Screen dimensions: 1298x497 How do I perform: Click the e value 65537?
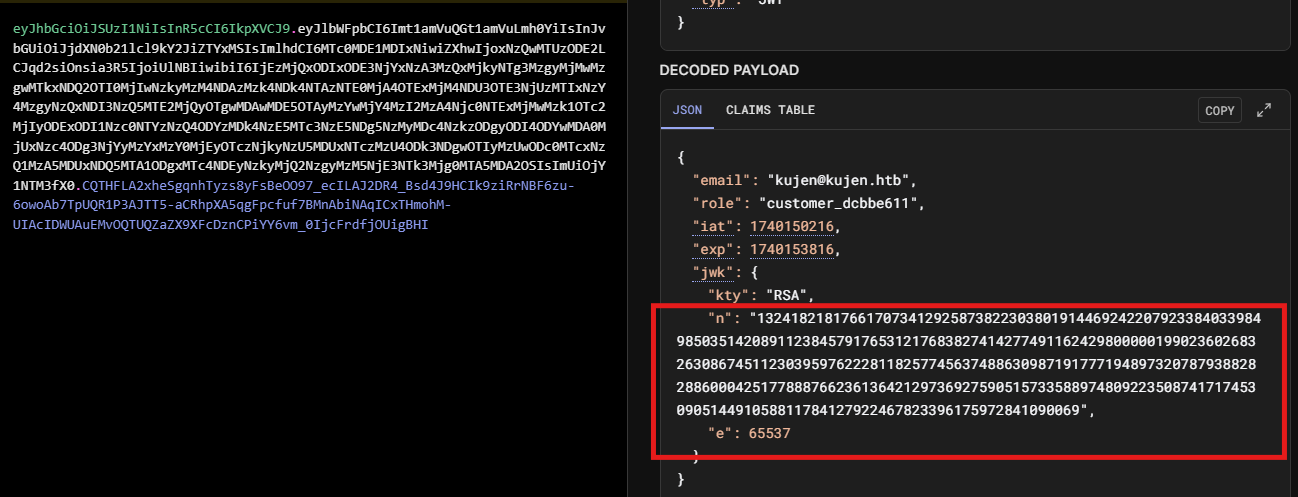770,434
